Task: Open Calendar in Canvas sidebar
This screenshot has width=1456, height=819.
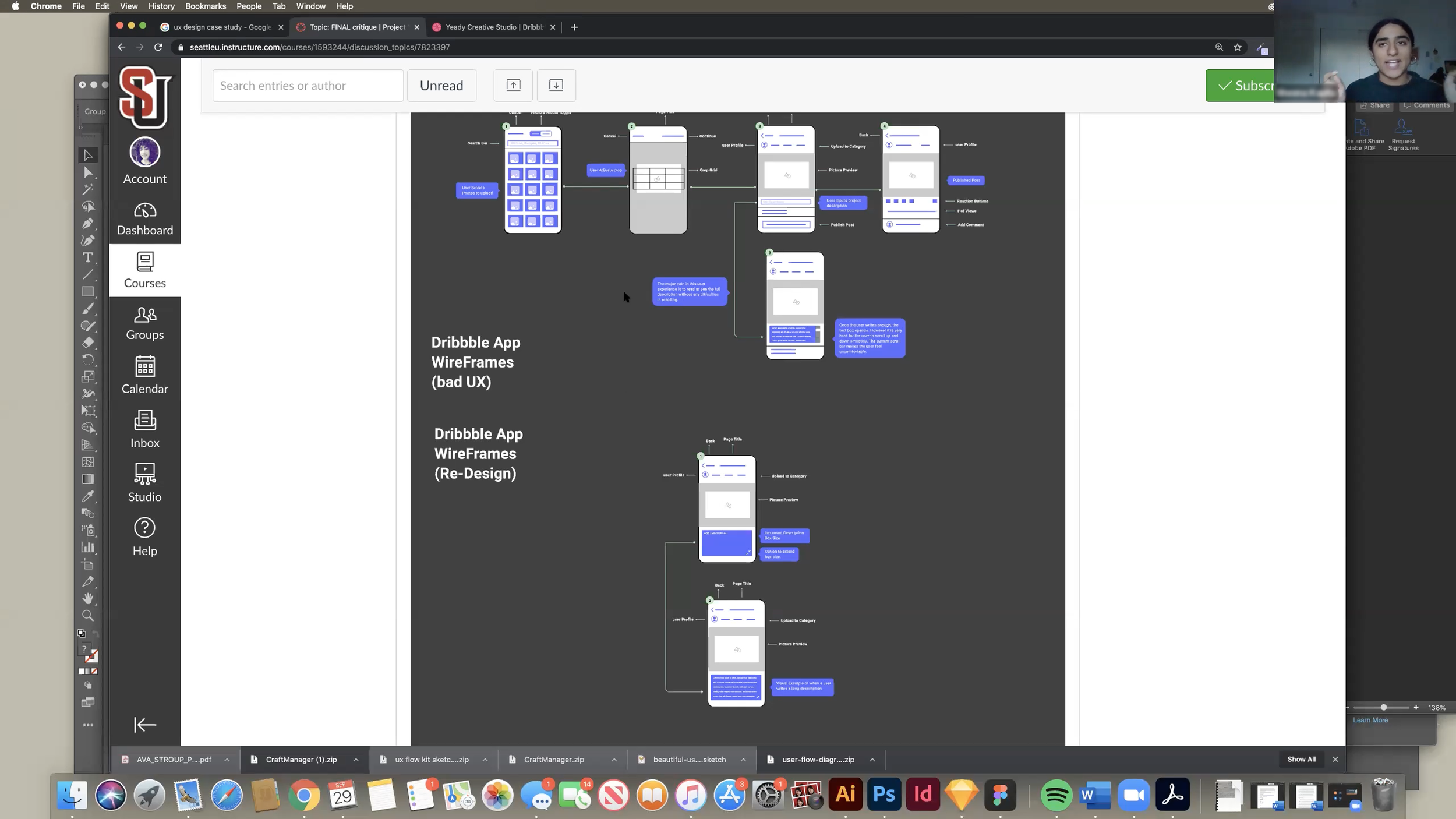Action: point(144,376)
